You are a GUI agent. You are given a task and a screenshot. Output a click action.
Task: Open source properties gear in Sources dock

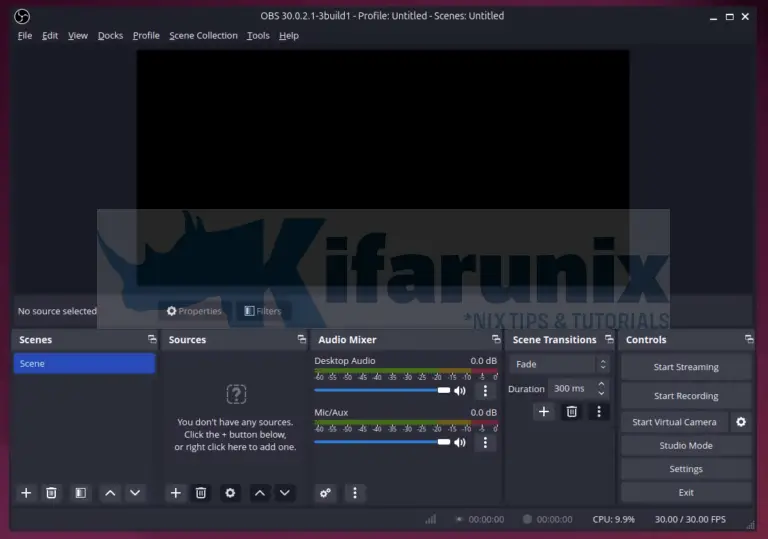coord(230,493)
